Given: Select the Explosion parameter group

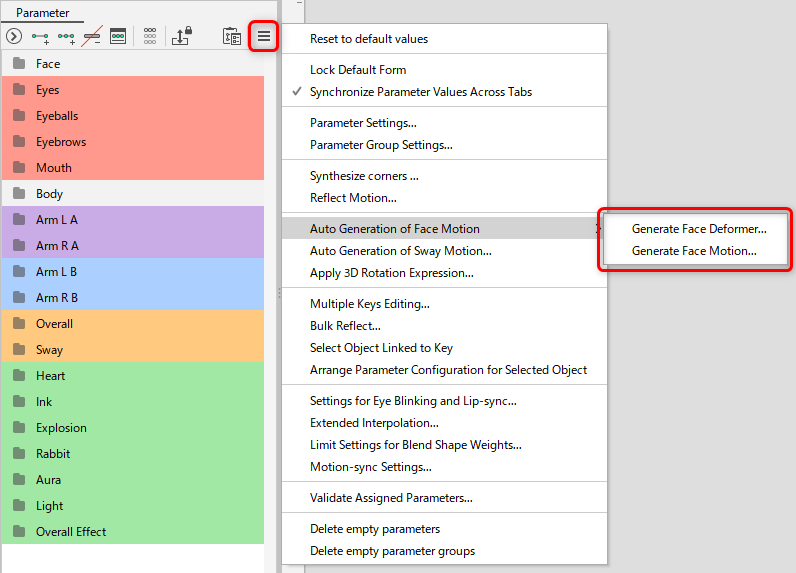Looking at the screenshot, I should pyautogui.click(x=133, y=427).
